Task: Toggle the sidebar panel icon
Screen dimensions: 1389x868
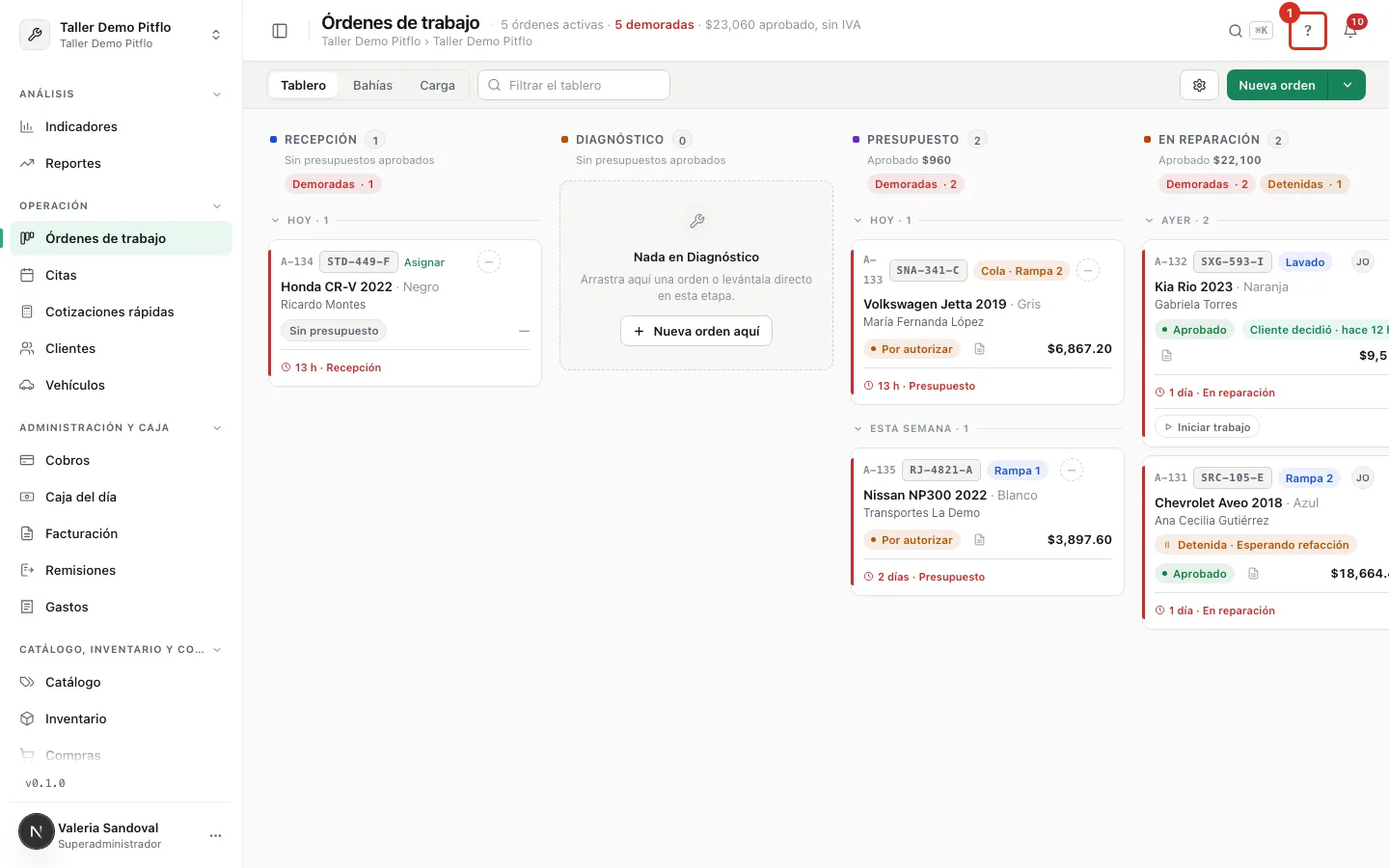Action: point(280,31)
